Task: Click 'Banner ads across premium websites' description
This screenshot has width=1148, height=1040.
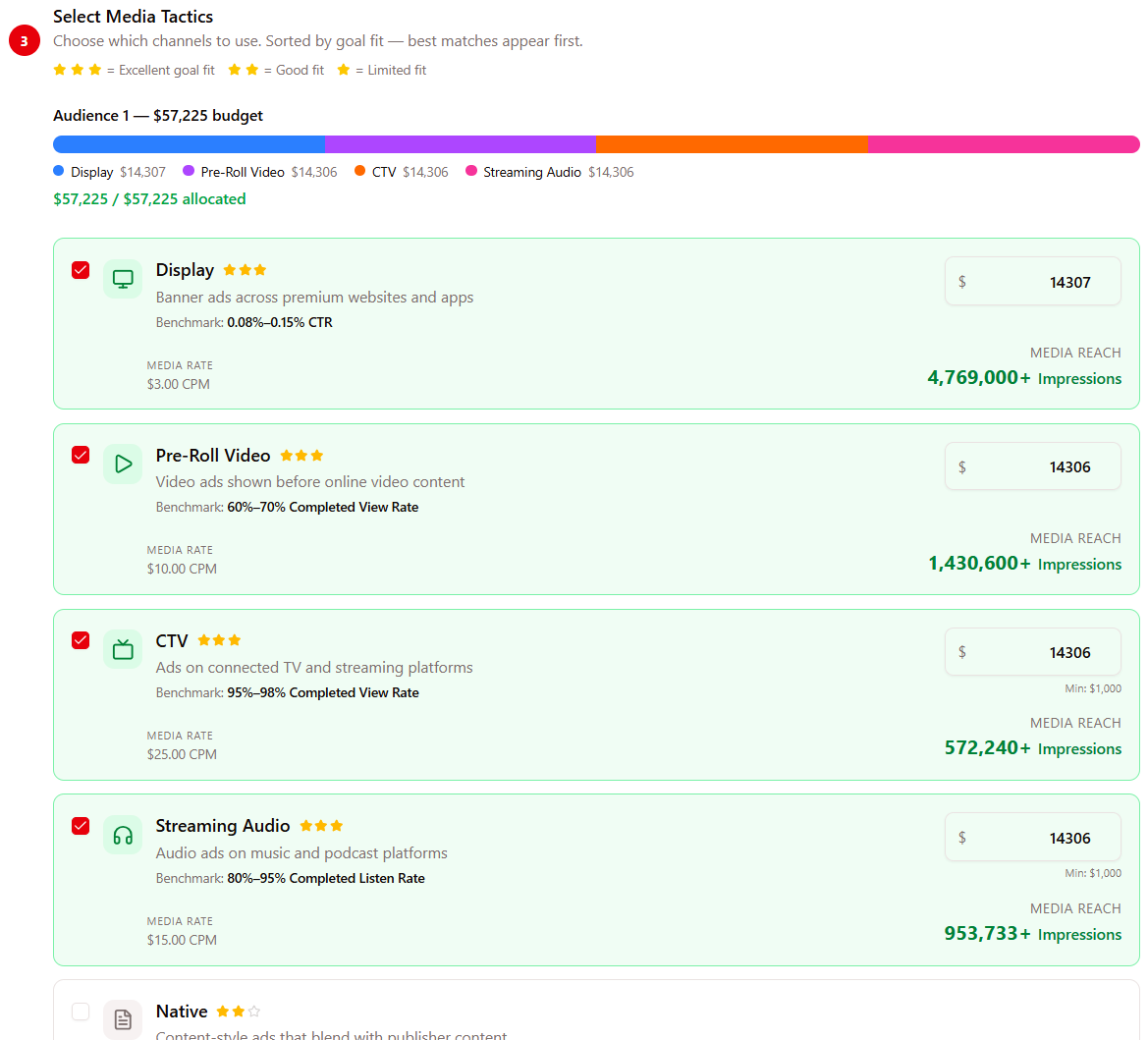Action: coord(315,297)
